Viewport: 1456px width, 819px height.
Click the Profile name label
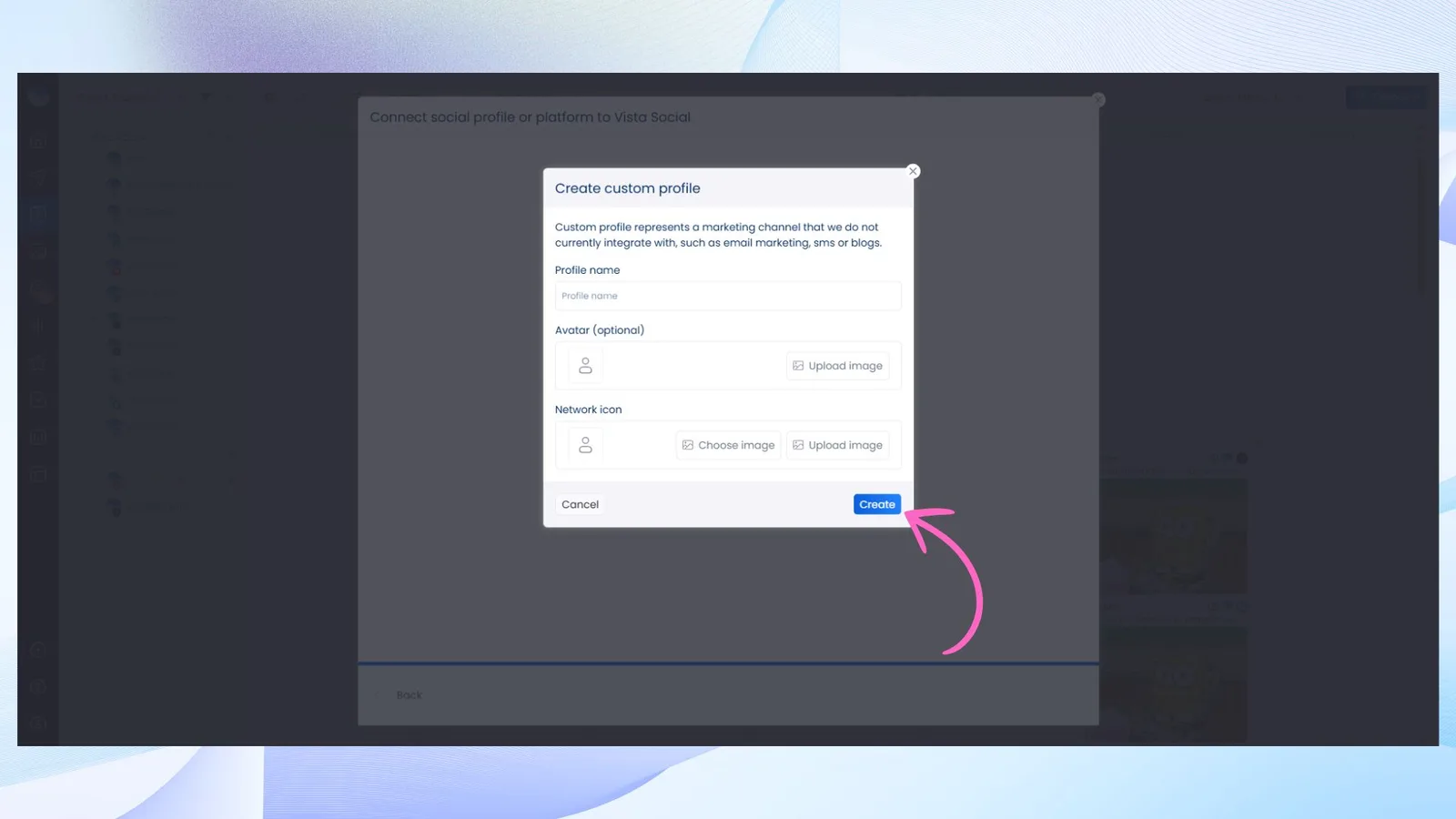[587, 270]
